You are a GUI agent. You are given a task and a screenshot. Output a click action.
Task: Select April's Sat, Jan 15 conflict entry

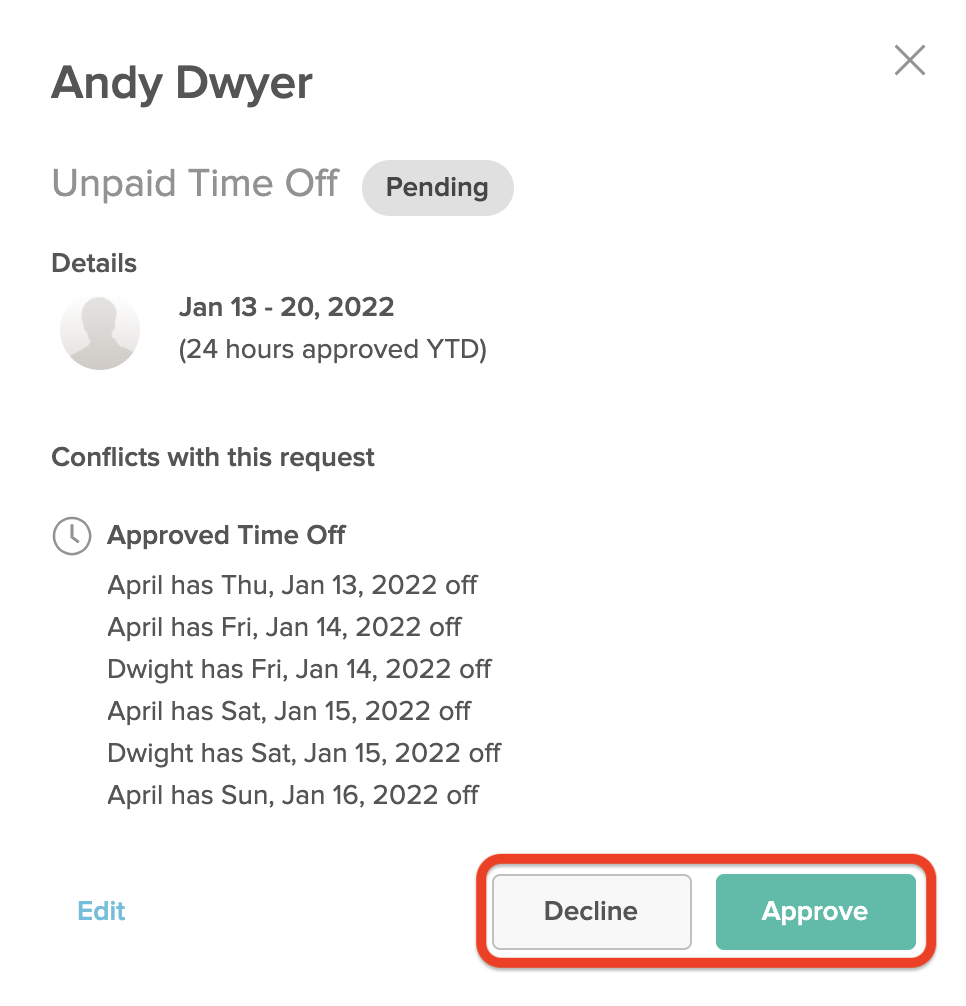[x=289, y=711]
